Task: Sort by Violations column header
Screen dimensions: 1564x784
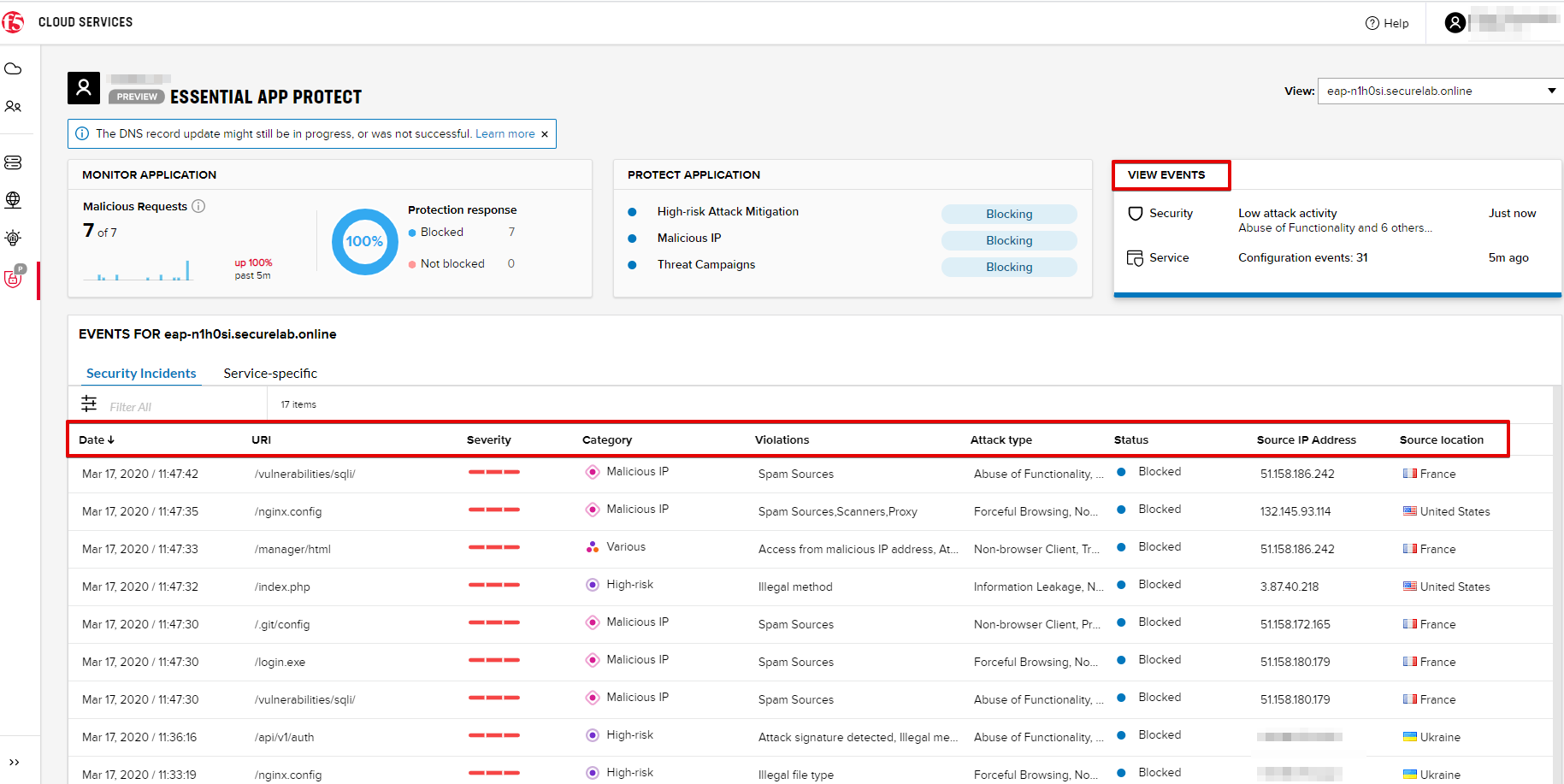Action: click(x=782, y=439)
